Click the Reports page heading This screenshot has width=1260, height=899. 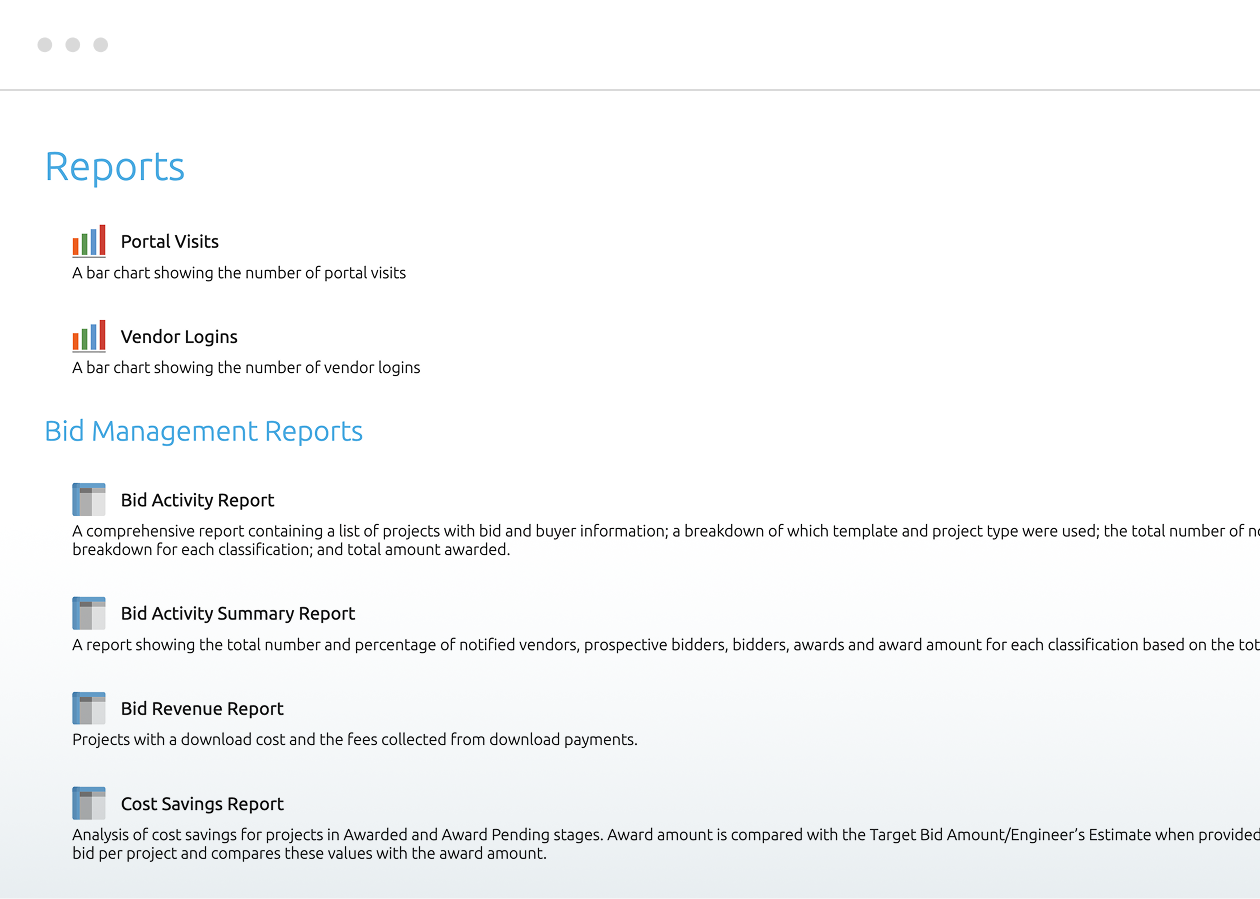[x=115, y=166]
